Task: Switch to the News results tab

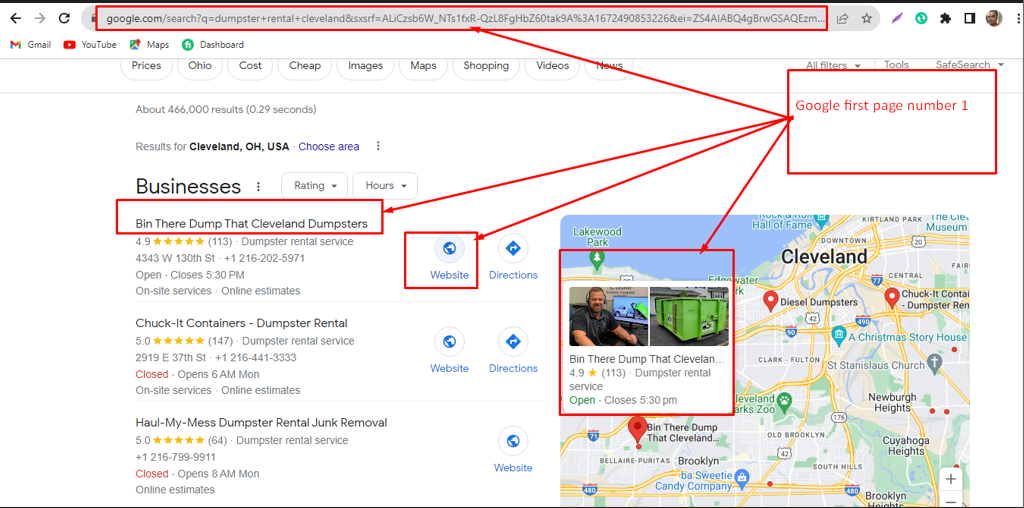Action: point(609,65)
